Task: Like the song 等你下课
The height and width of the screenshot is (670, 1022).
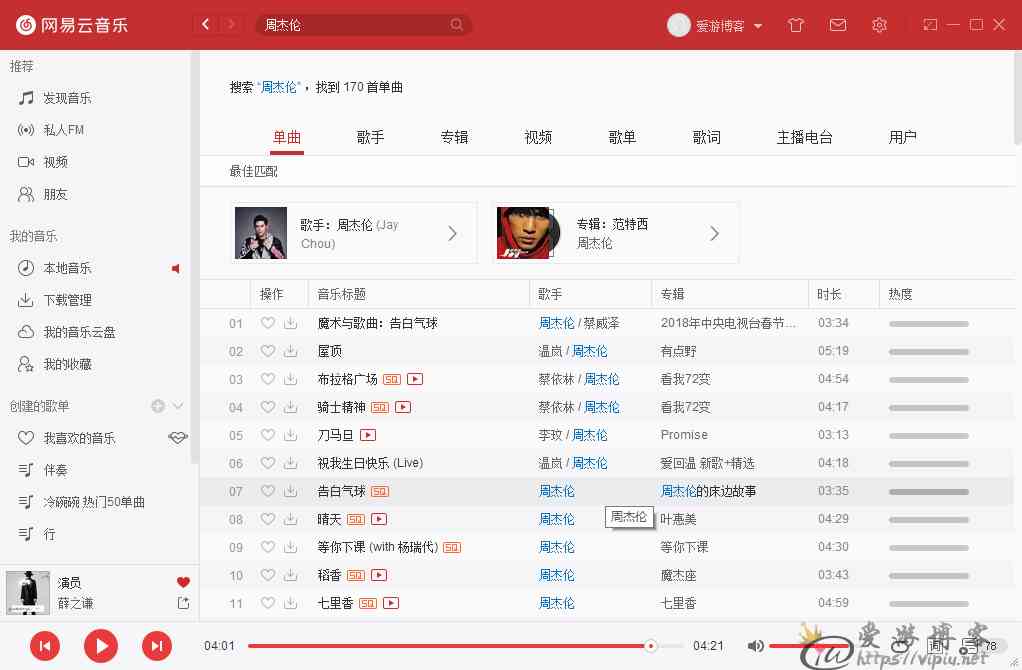Action: tap(268, 547)
